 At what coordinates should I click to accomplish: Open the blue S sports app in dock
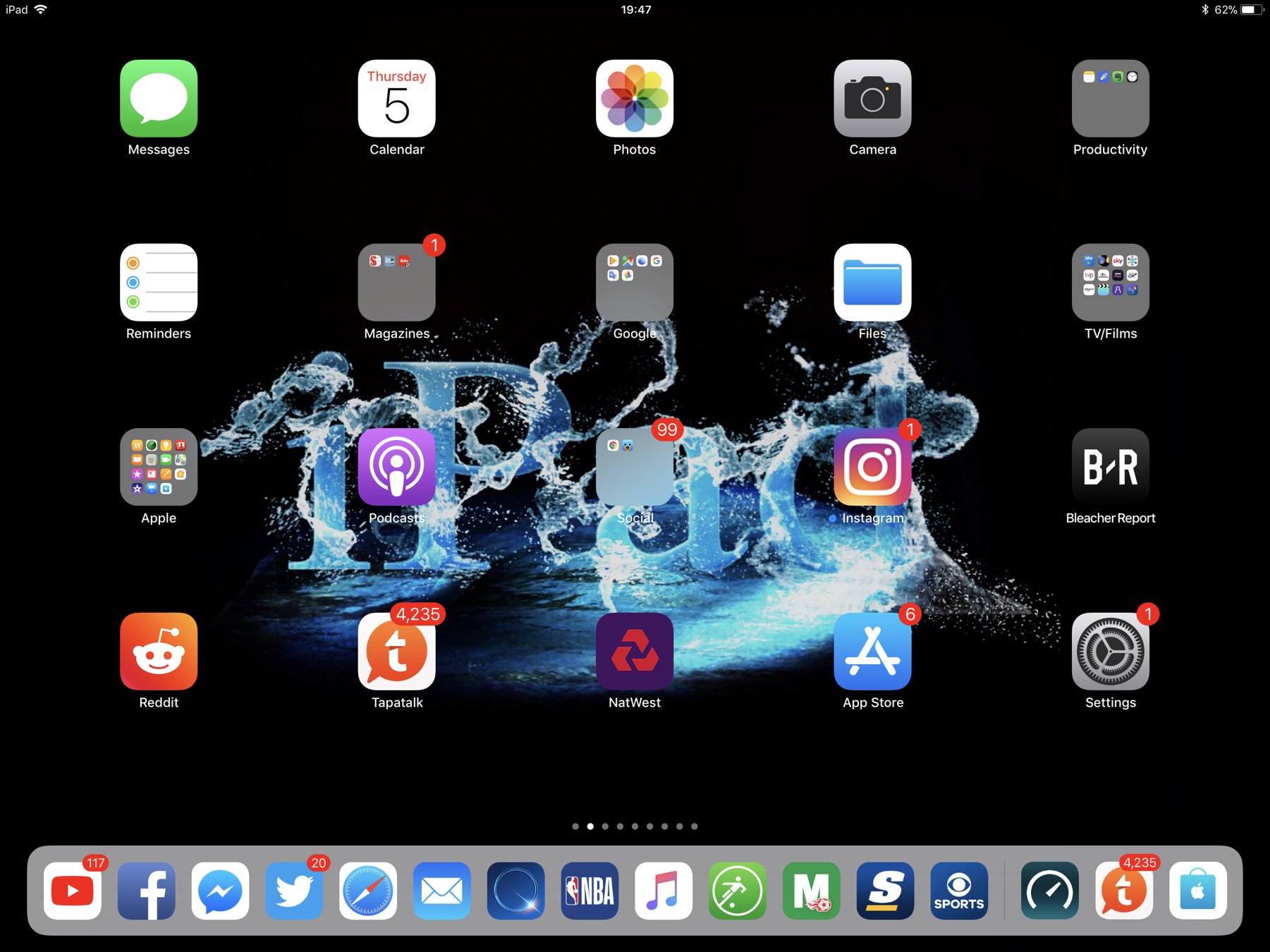tap(885, 891)
